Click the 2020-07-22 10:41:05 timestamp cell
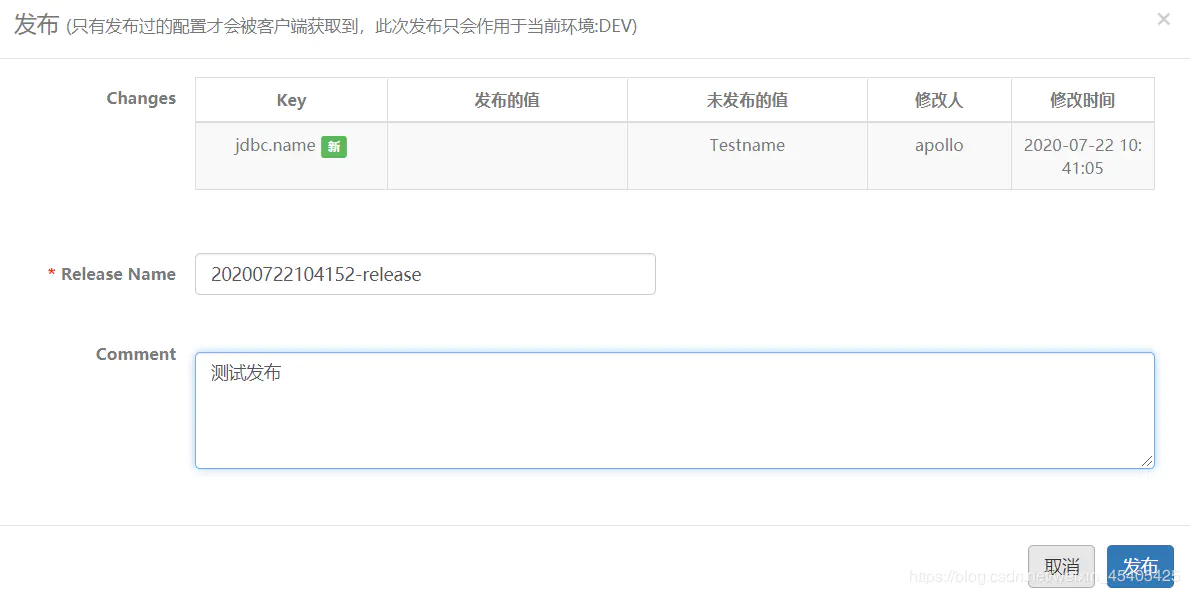Screen dimensions: 1190x595 [x=1083, y=156]
